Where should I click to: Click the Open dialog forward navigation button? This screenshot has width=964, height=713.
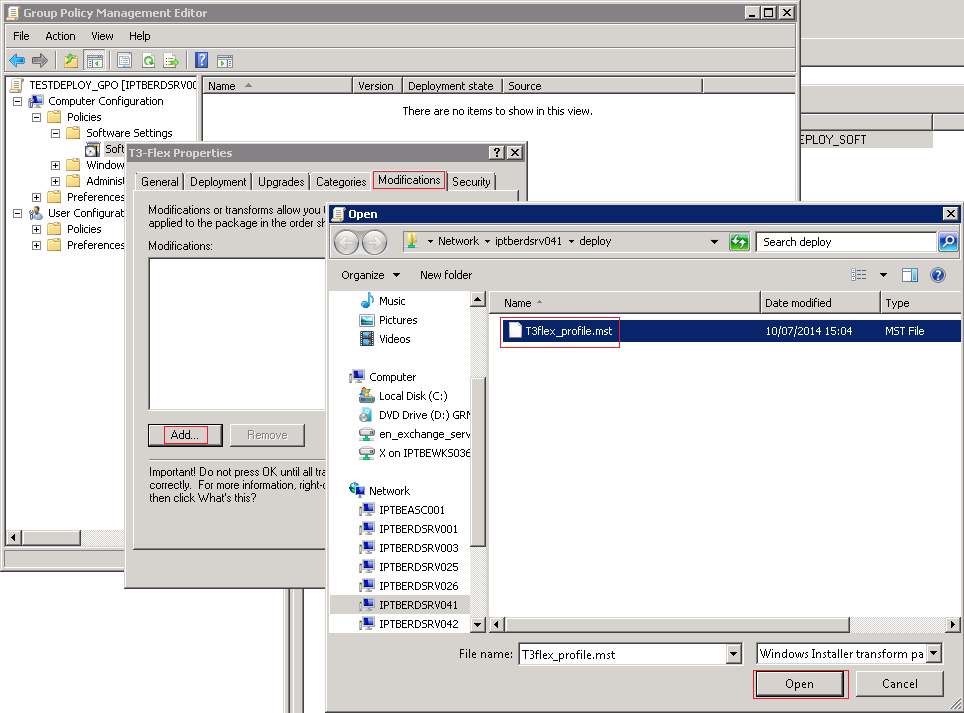pyautogui.click(x=374, y=242)
